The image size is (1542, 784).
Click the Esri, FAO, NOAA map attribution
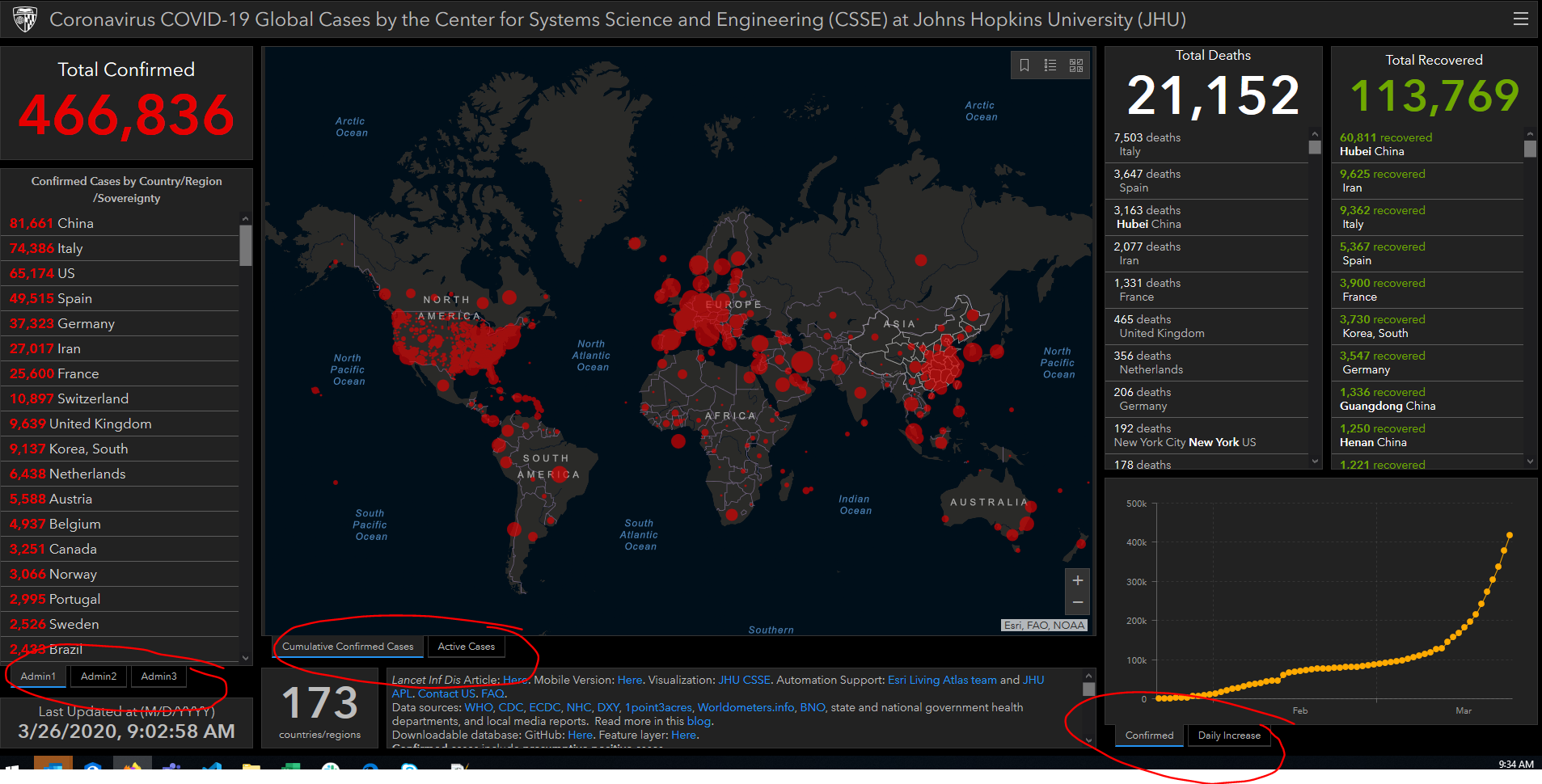[x=1044, y=625]
